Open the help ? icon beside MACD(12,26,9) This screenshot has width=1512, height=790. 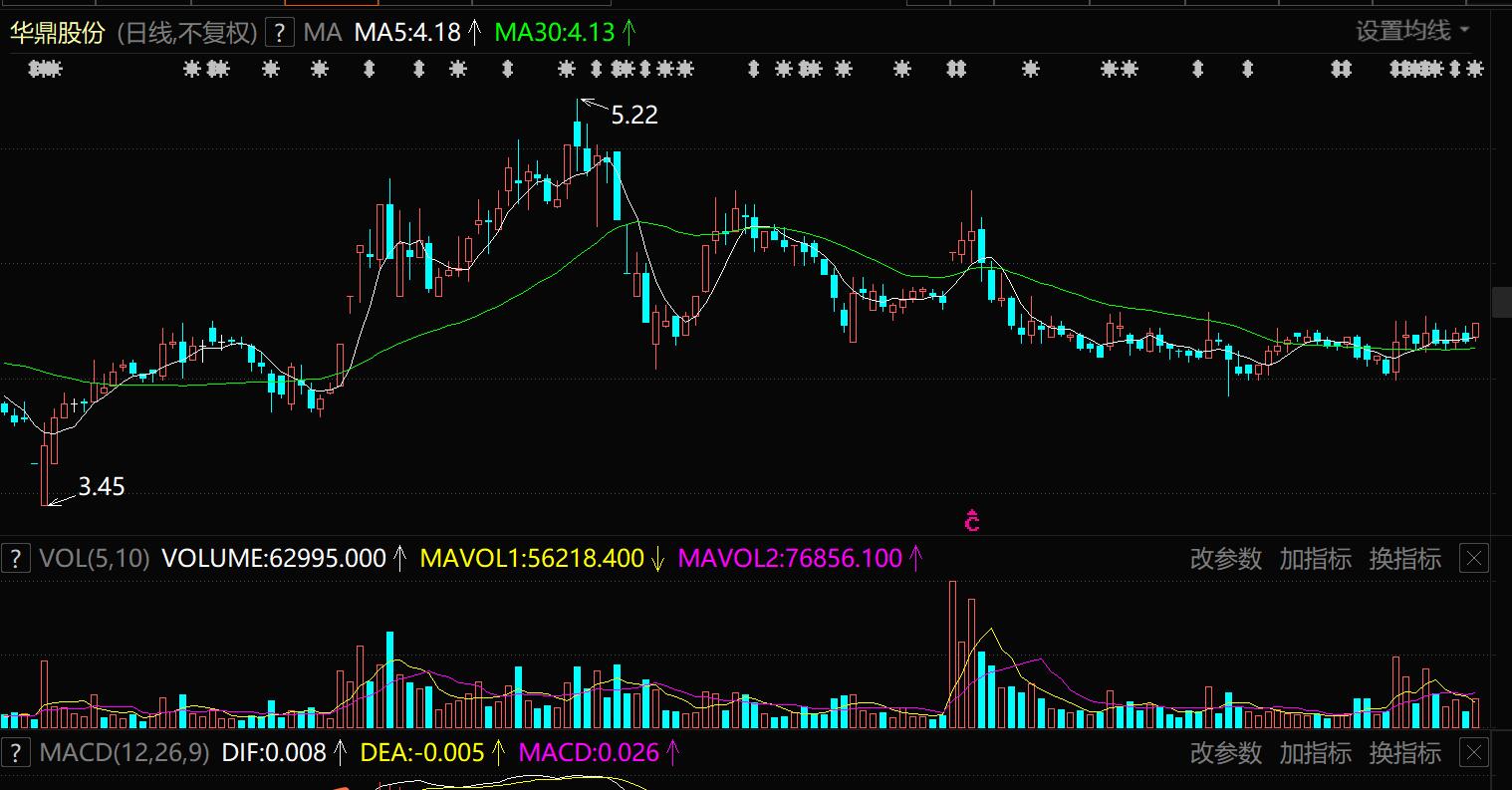[x=15, y=752]
